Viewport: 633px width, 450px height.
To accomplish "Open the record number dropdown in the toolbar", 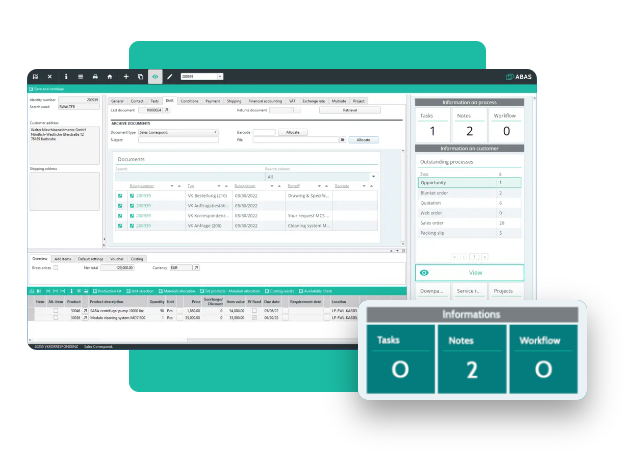I will click(x=220, y=77).
